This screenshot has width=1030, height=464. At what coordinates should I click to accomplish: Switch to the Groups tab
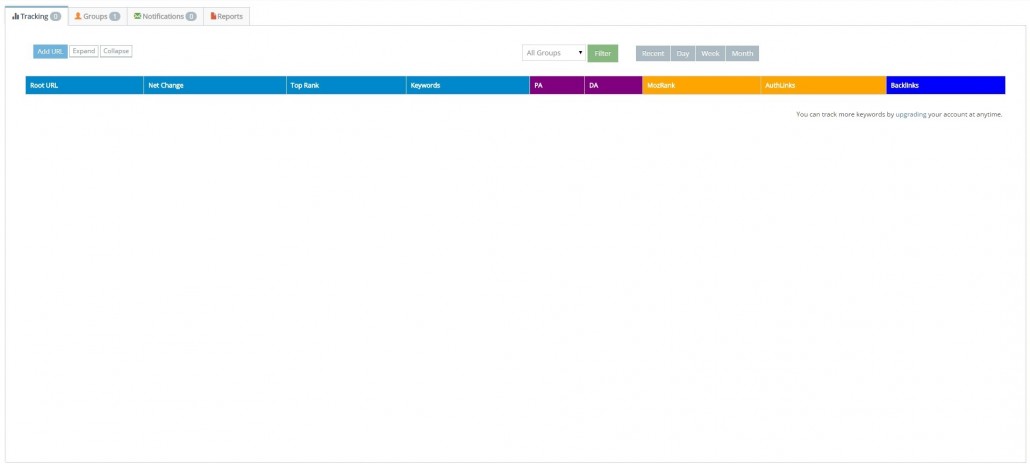pos(97,16)
